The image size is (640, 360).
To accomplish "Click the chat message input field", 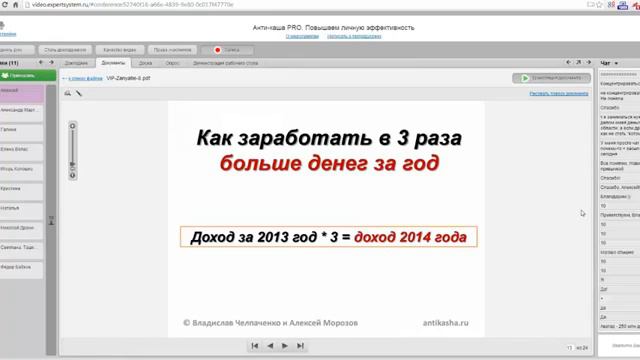I will click(619, 345).
